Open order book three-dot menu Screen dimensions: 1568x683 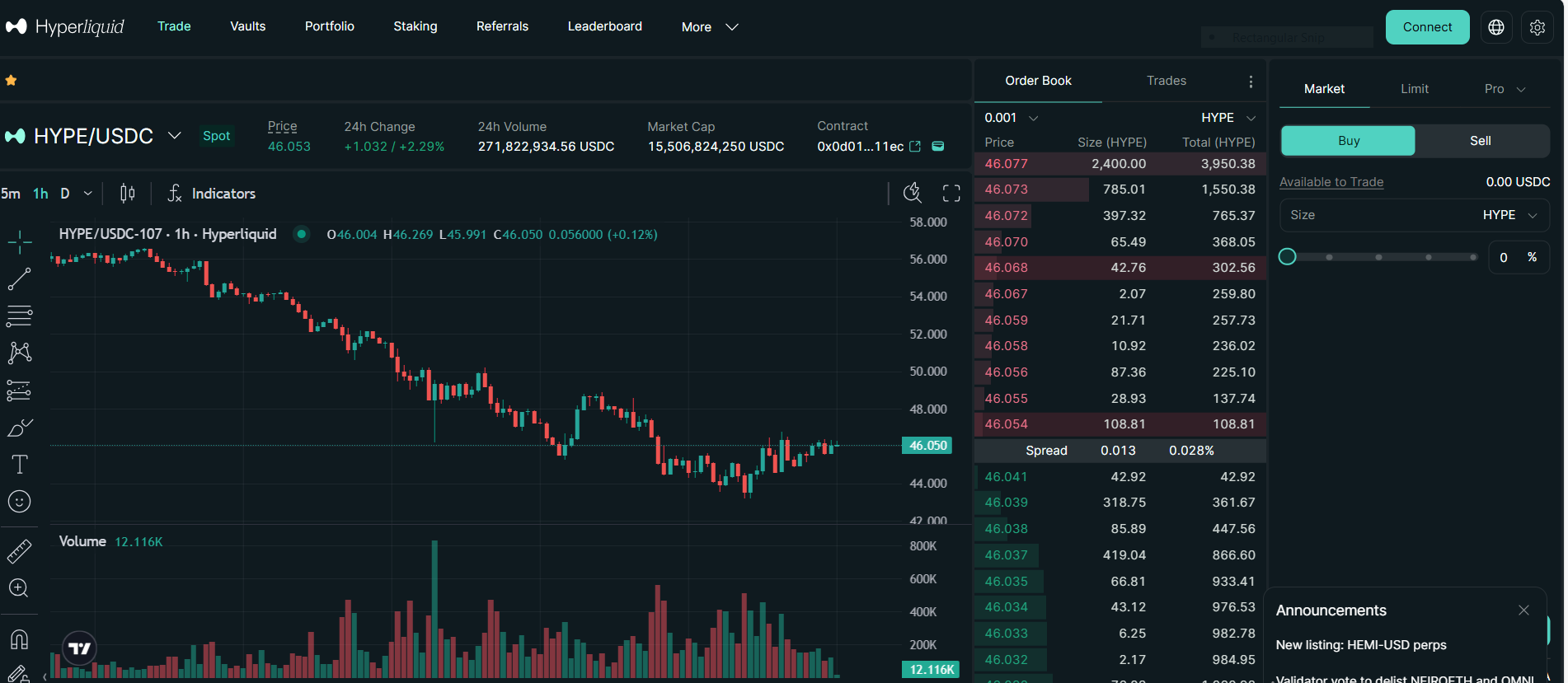[x=1251, y=82]
